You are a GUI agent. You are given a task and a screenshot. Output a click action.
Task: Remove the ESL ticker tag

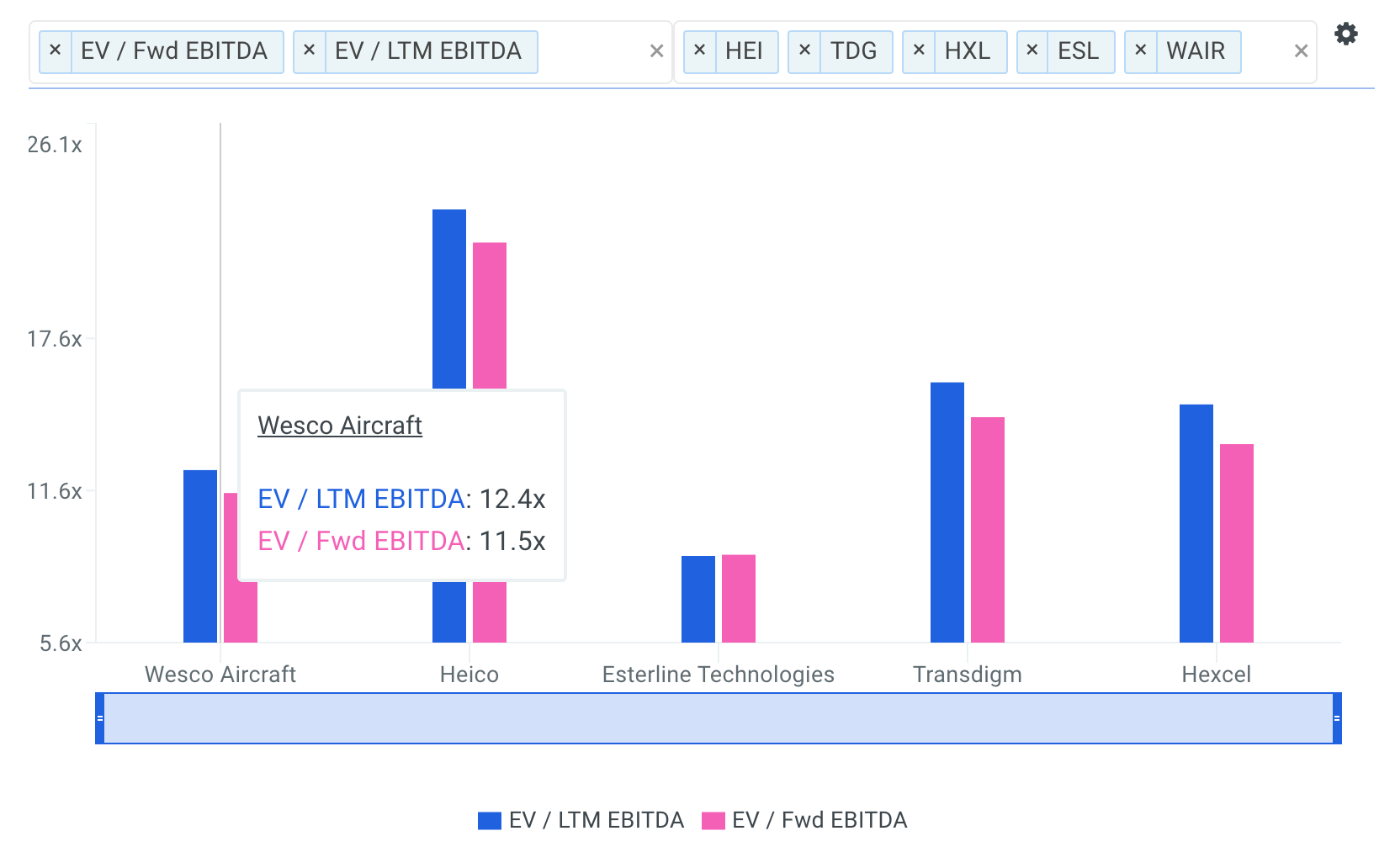(x=1032, y=51)
